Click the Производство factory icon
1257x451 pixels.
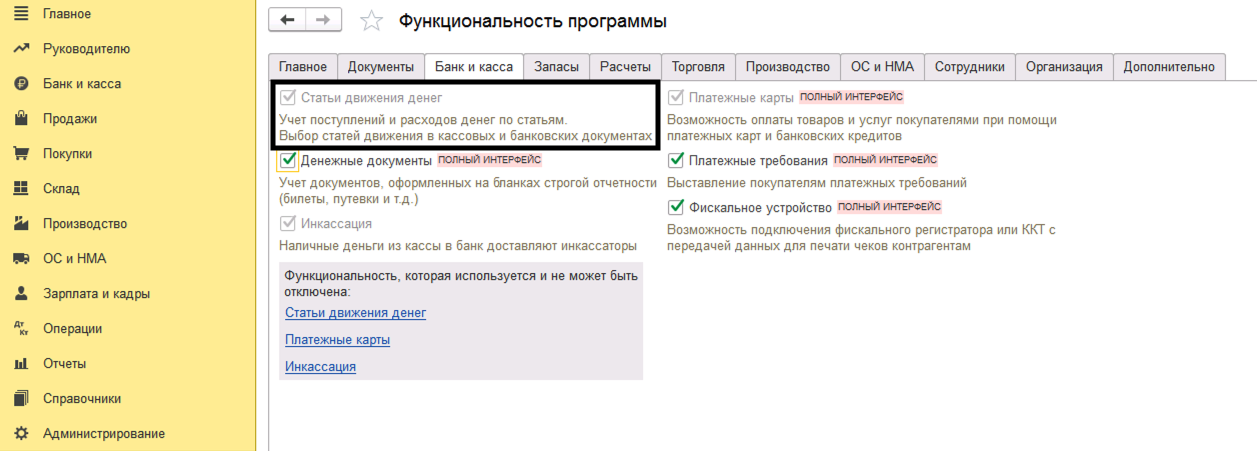click(20, 224)
